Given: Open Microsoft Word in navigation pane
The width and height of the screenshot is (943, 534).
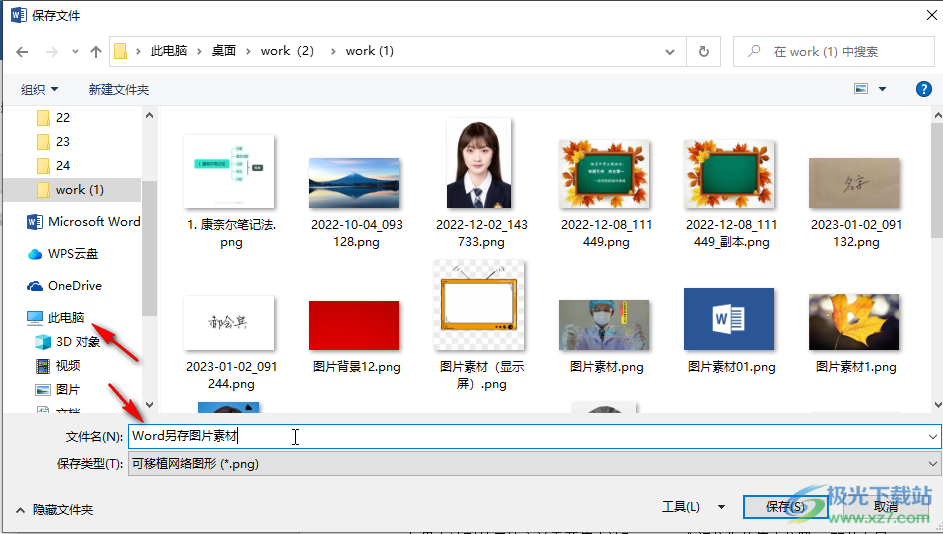Looking at the screenshot, I should pos(84,222).
